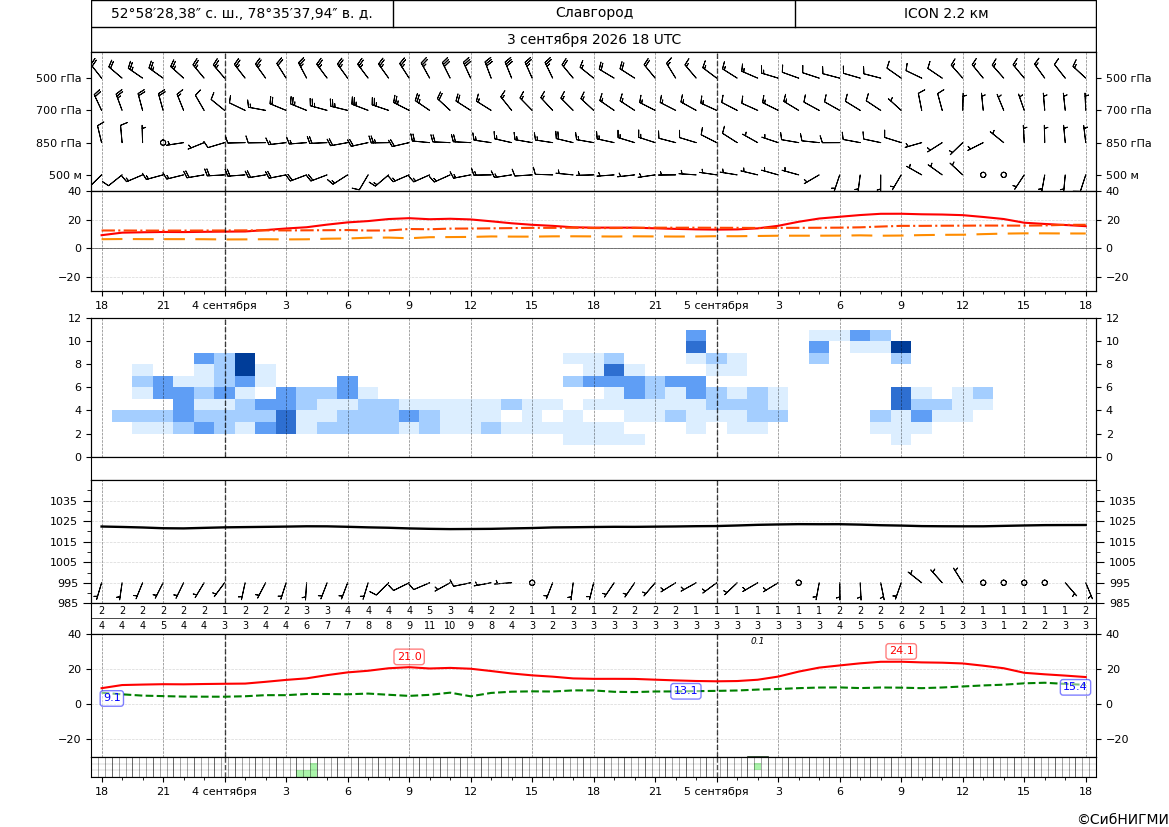Select the red 24.1 maximum temperature label
The height and width of the screenshot is (827, 1169).
pos(901,650)
